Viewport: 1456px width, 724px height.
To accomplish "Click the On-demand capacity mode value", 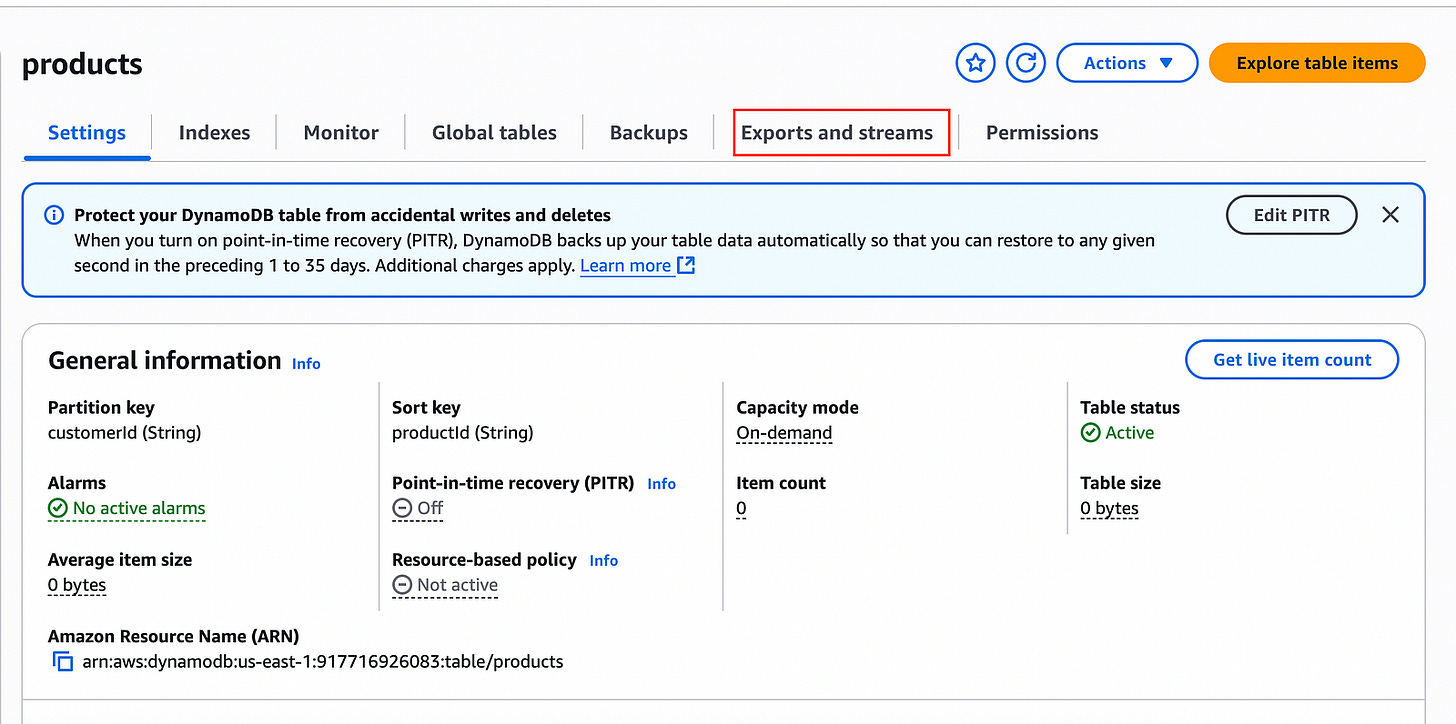I will tap(784, 433).
